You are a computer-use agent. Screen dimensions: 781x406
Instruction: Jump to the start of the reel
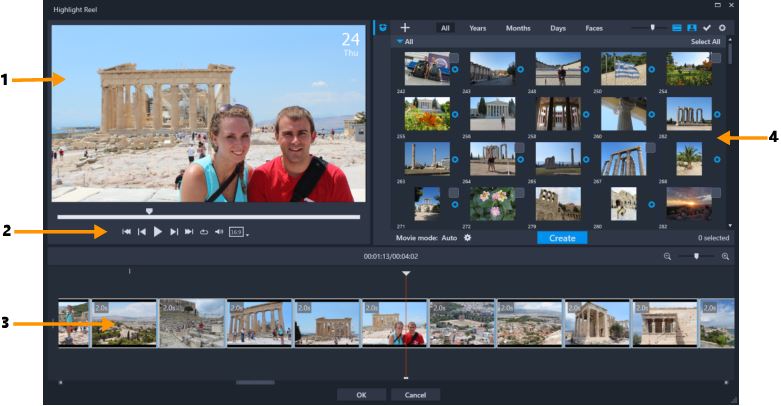click(x=127, y=232)
